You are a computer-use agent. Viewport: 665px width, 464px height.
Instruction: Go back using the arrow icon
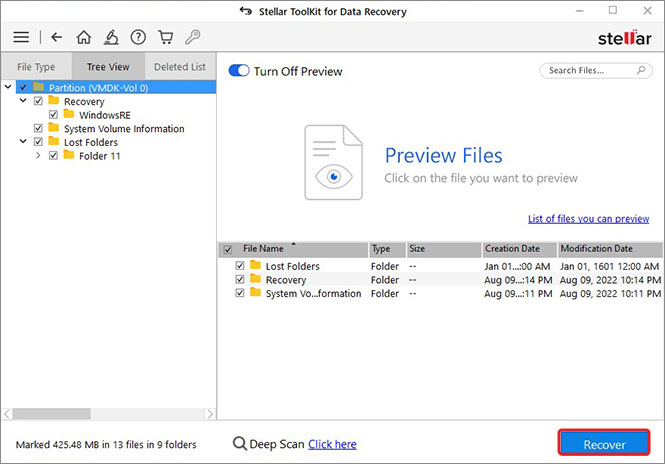pos(56,37)
